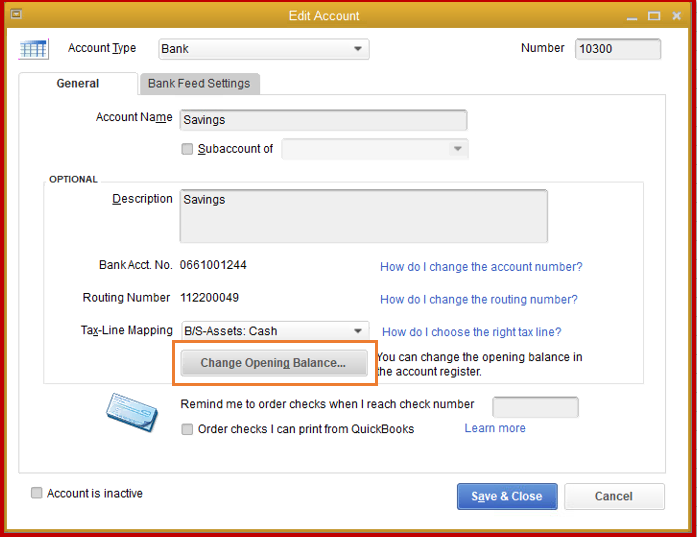
Task: Maximize the Edit Account window
Action: tap(654, 16)
